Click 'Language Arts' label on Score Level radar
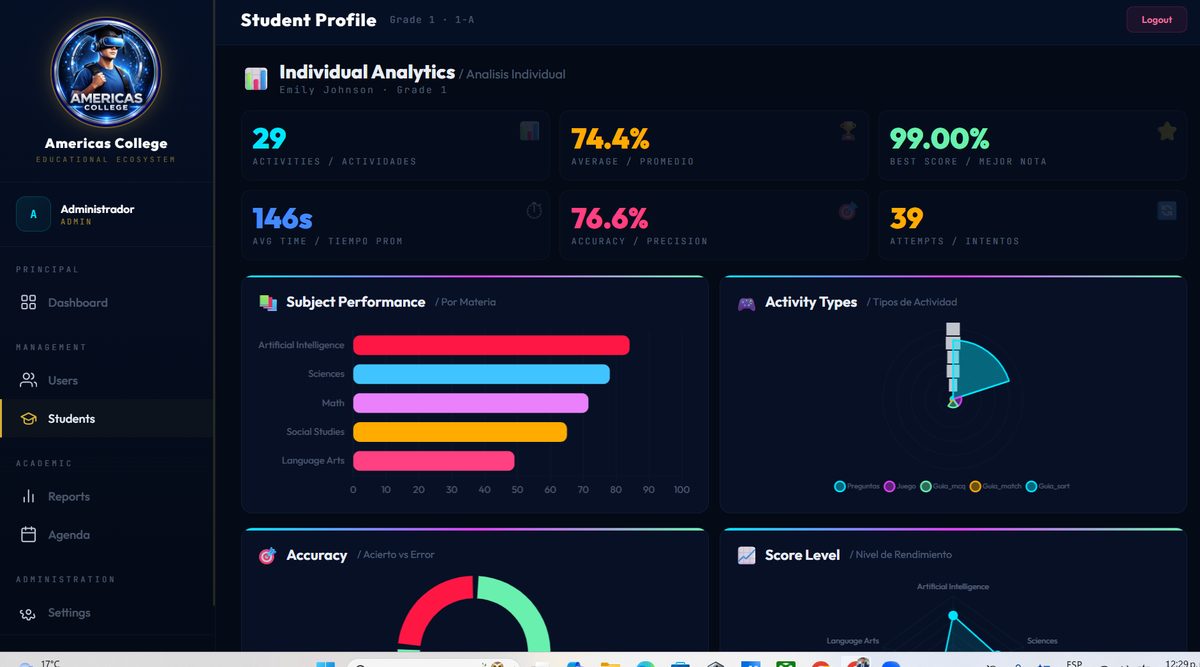This screenshot has height=667, width=1200. click(x=853, y=641)
